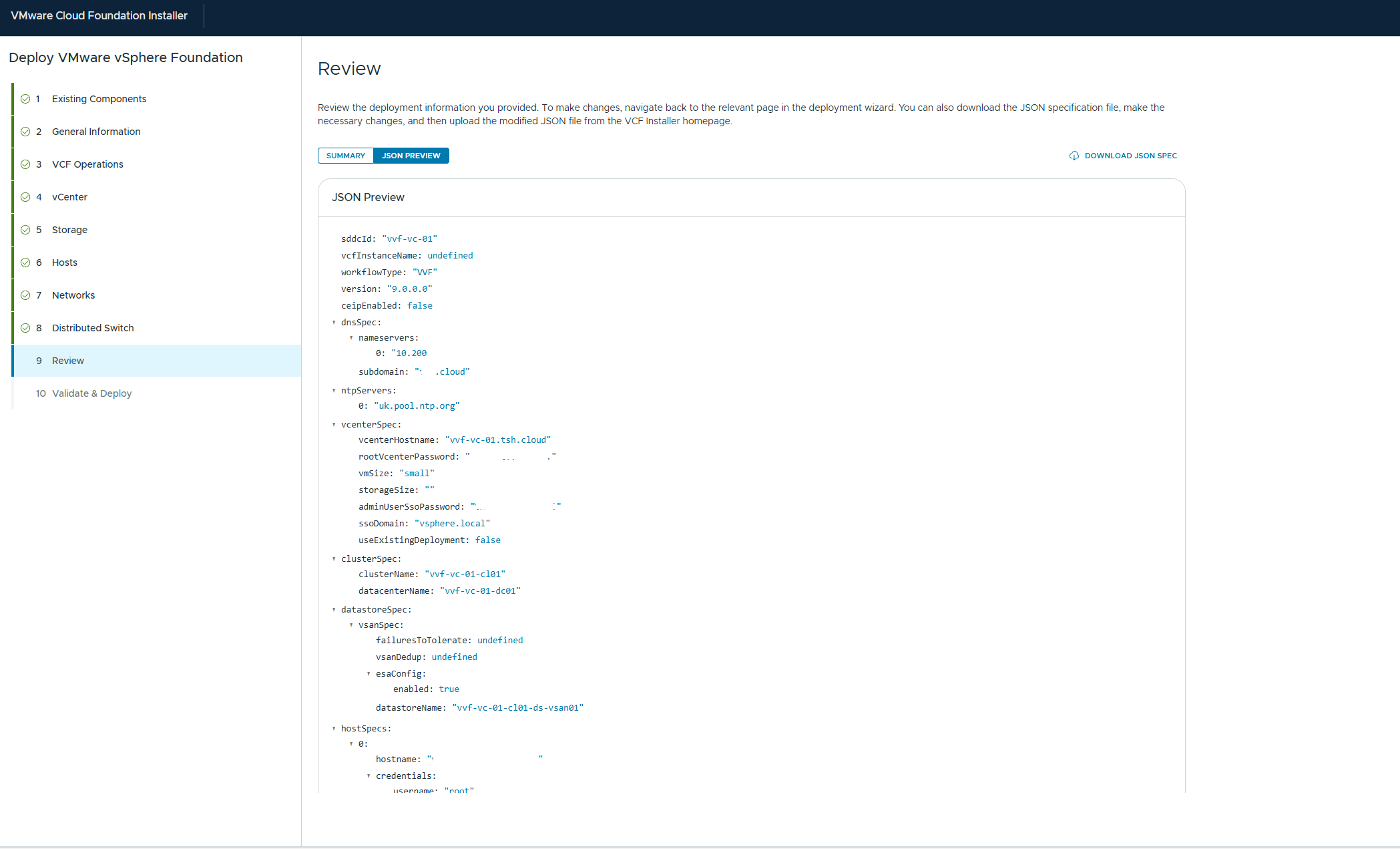This screenshot has width=1400, height=849.
Task: Click DOWNLOAD JSON SPEC link
Action: point(1130,156)
